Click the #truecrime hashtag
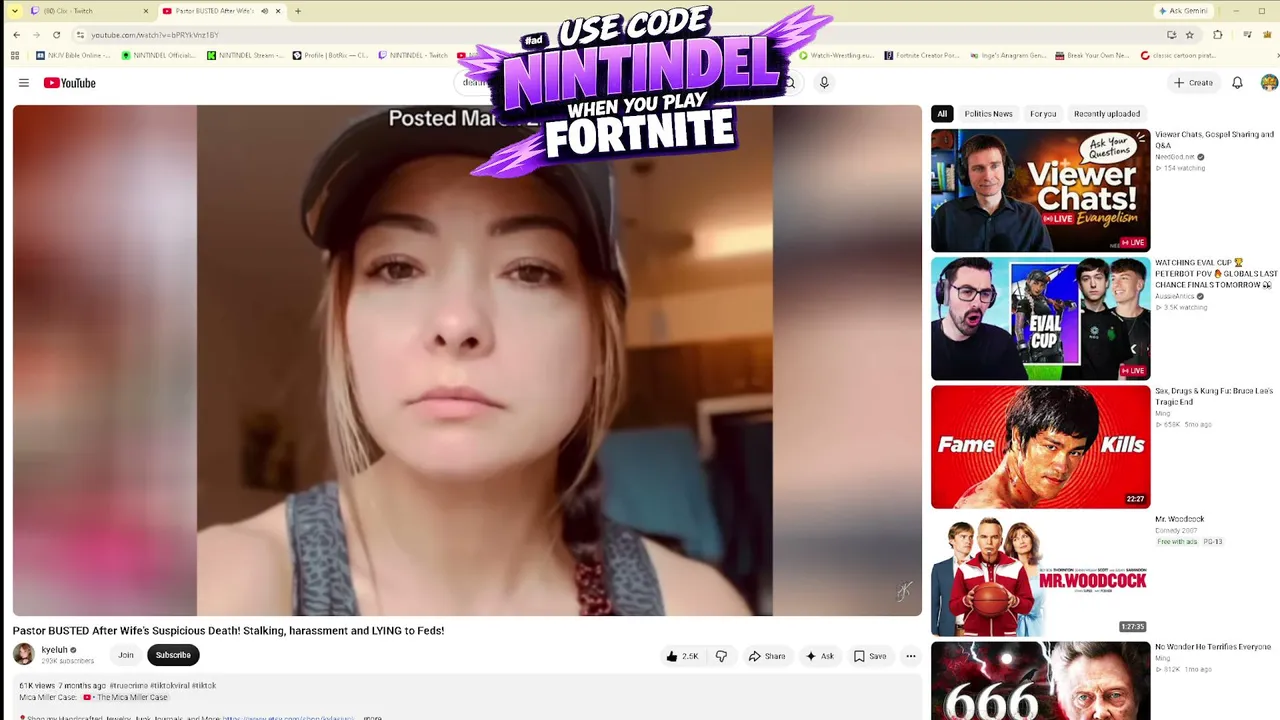 tap(128, 686)
